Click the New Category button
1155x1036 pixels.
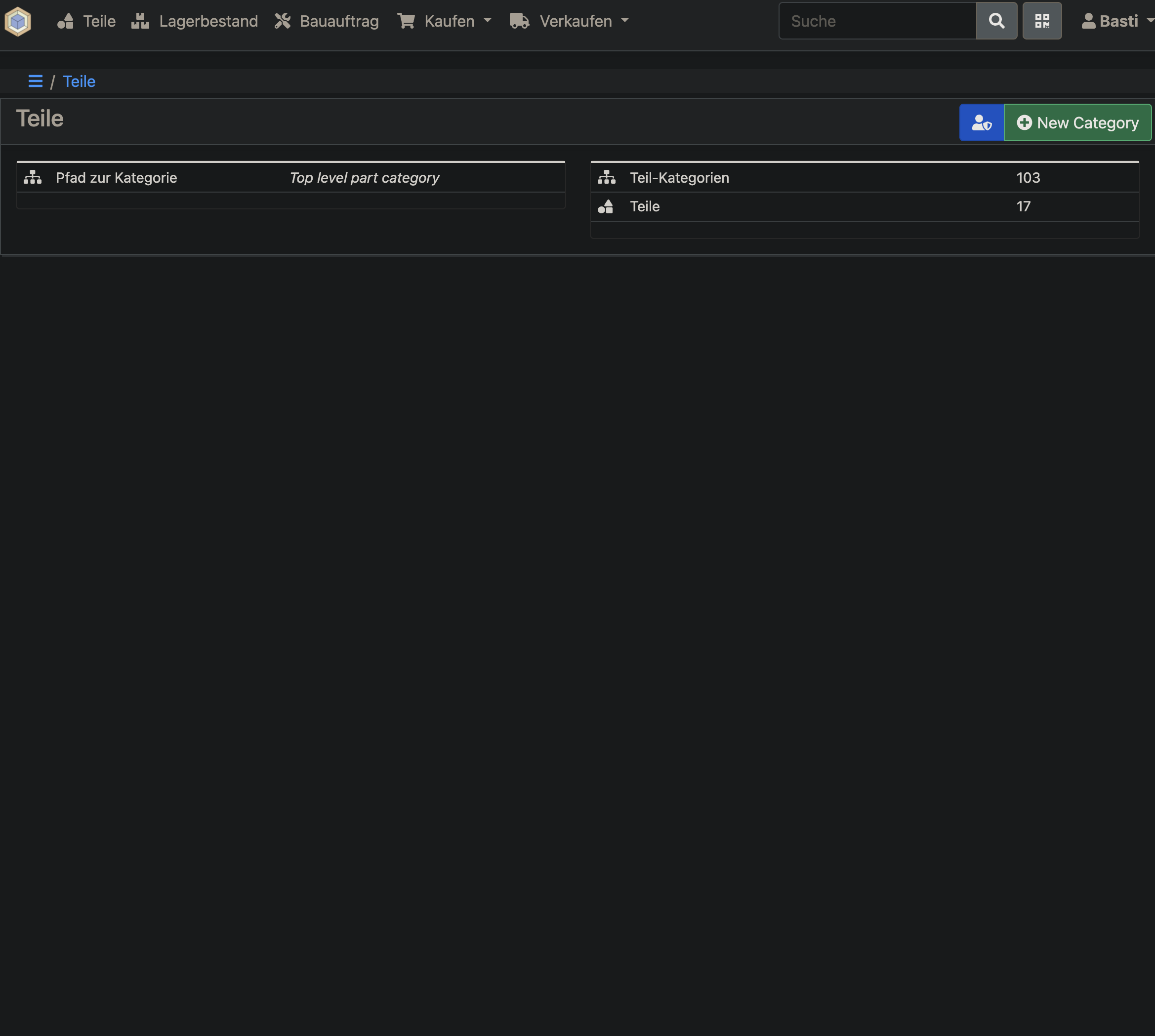tap(1078, 122)
